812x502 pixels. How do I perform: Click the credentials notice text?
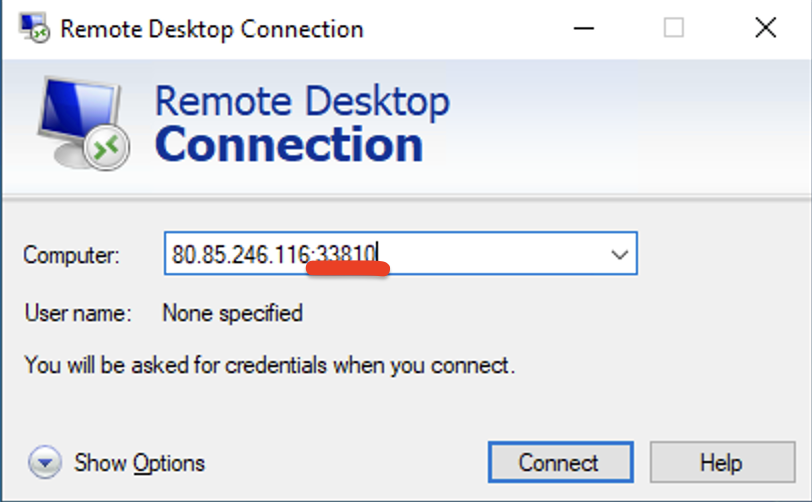(x=269, y=365)
